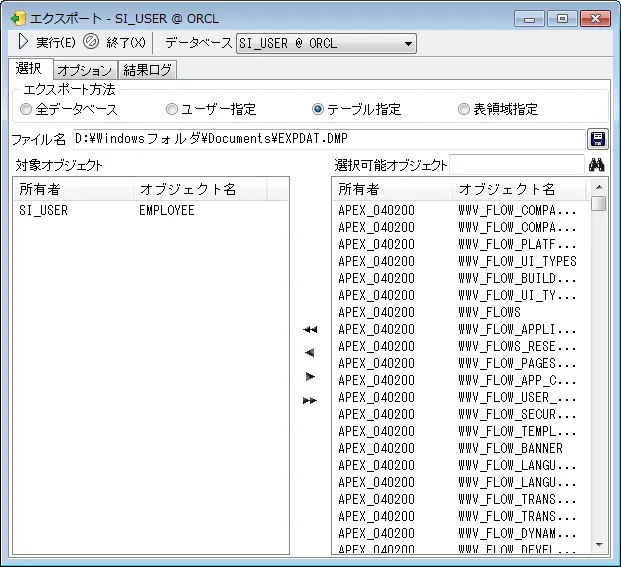Click the ファイル名 path input field

pos(329,139)
